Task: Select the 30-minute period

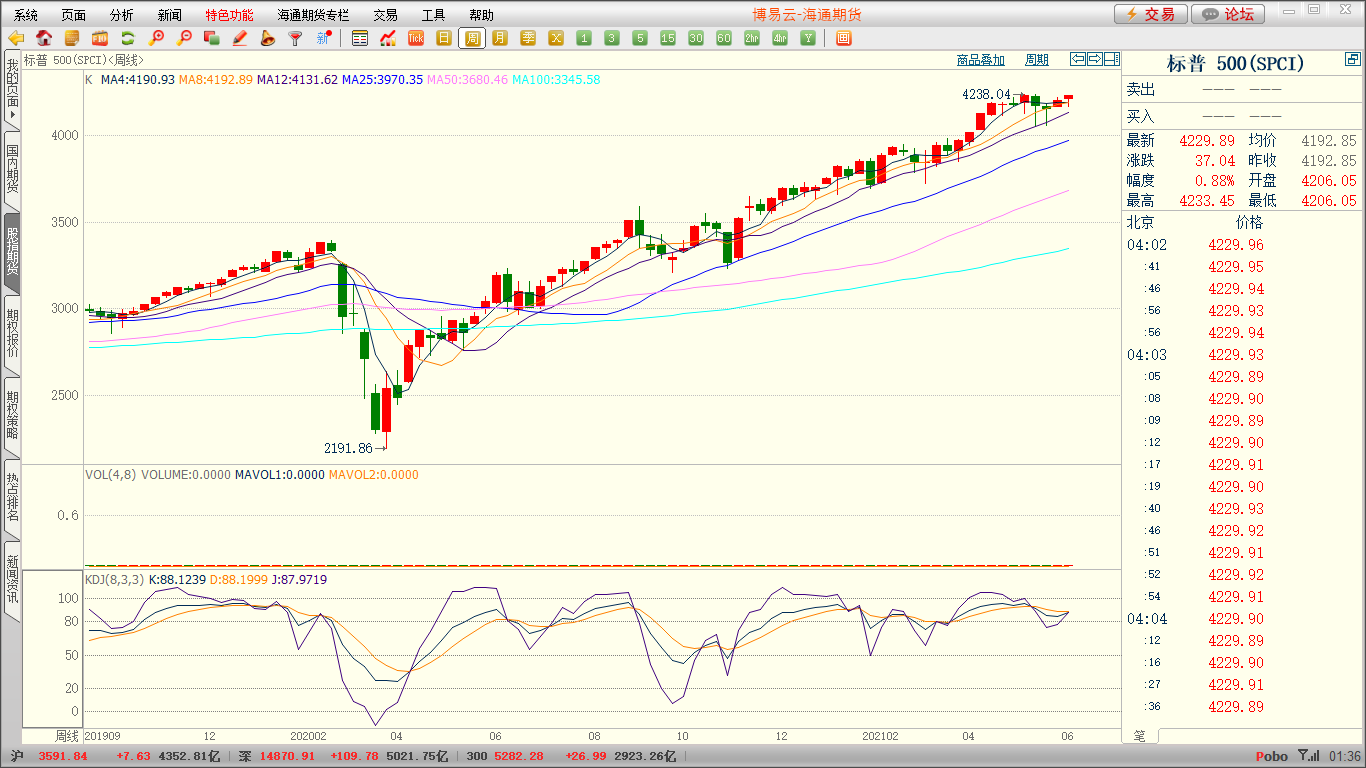Action: tap(696, 38)
